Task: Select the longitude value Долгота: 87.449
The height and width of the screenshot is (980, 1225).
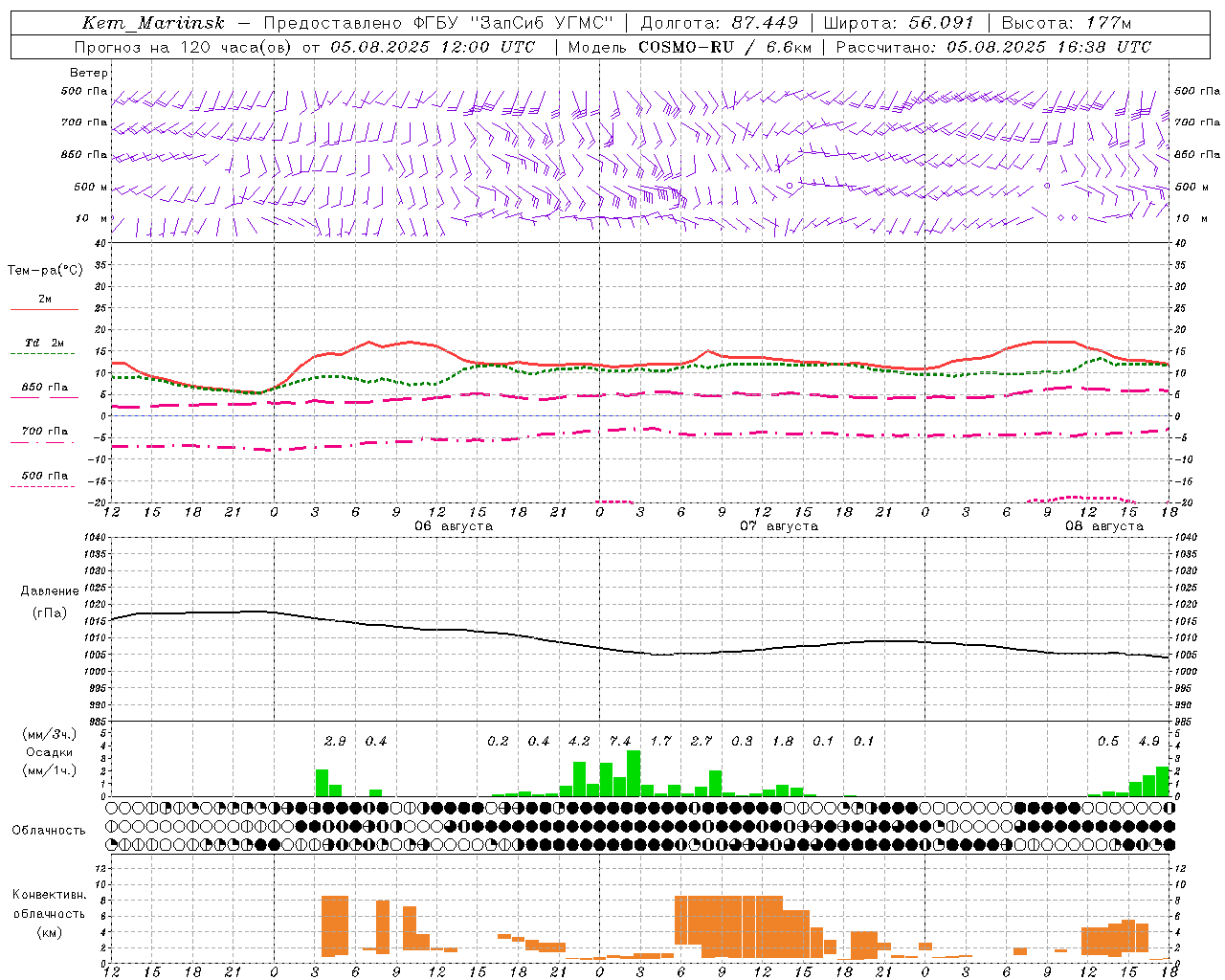Action: pyautogui.click(x=719, y=23)
